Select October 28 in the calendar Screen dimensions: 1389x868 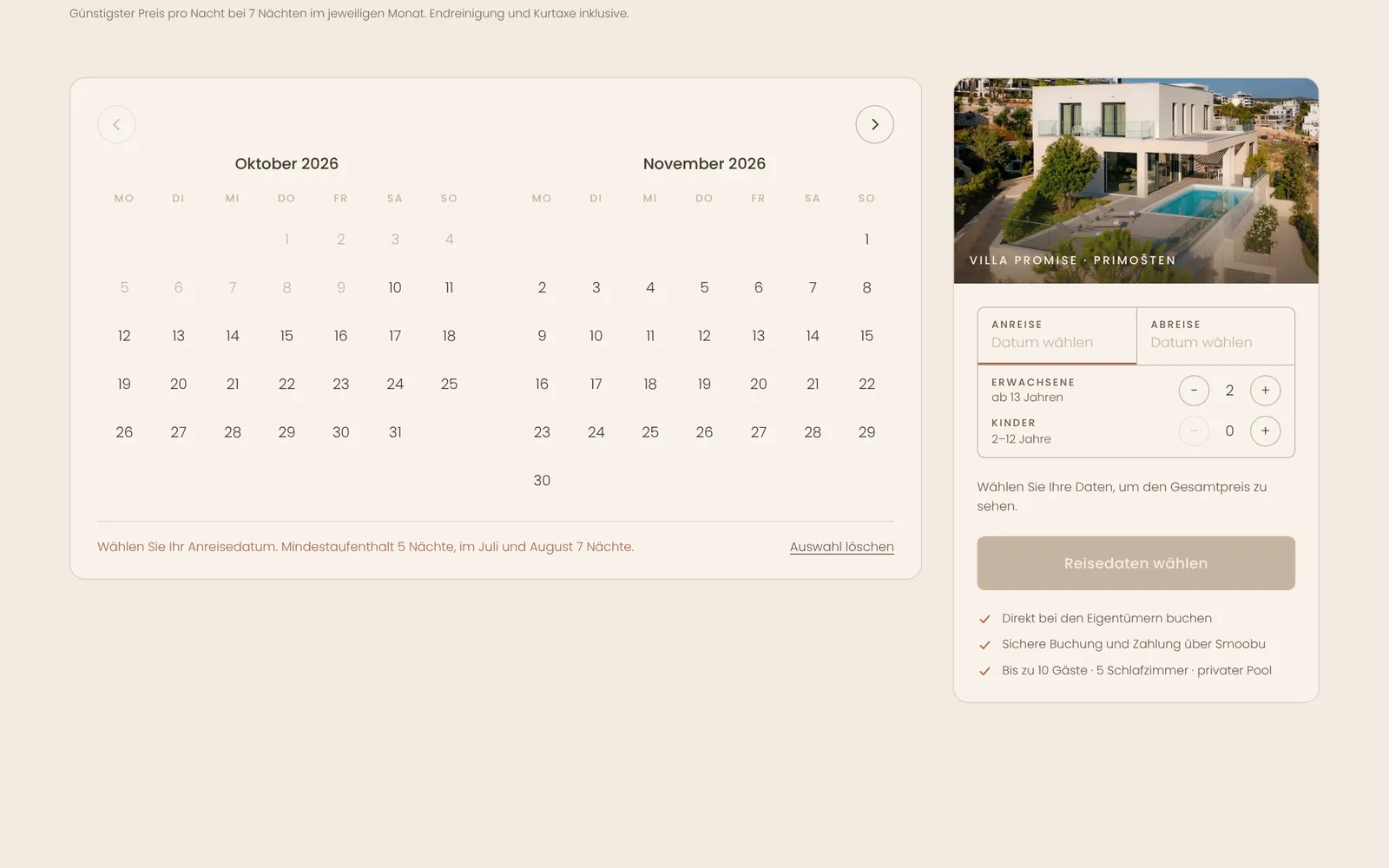233,432
